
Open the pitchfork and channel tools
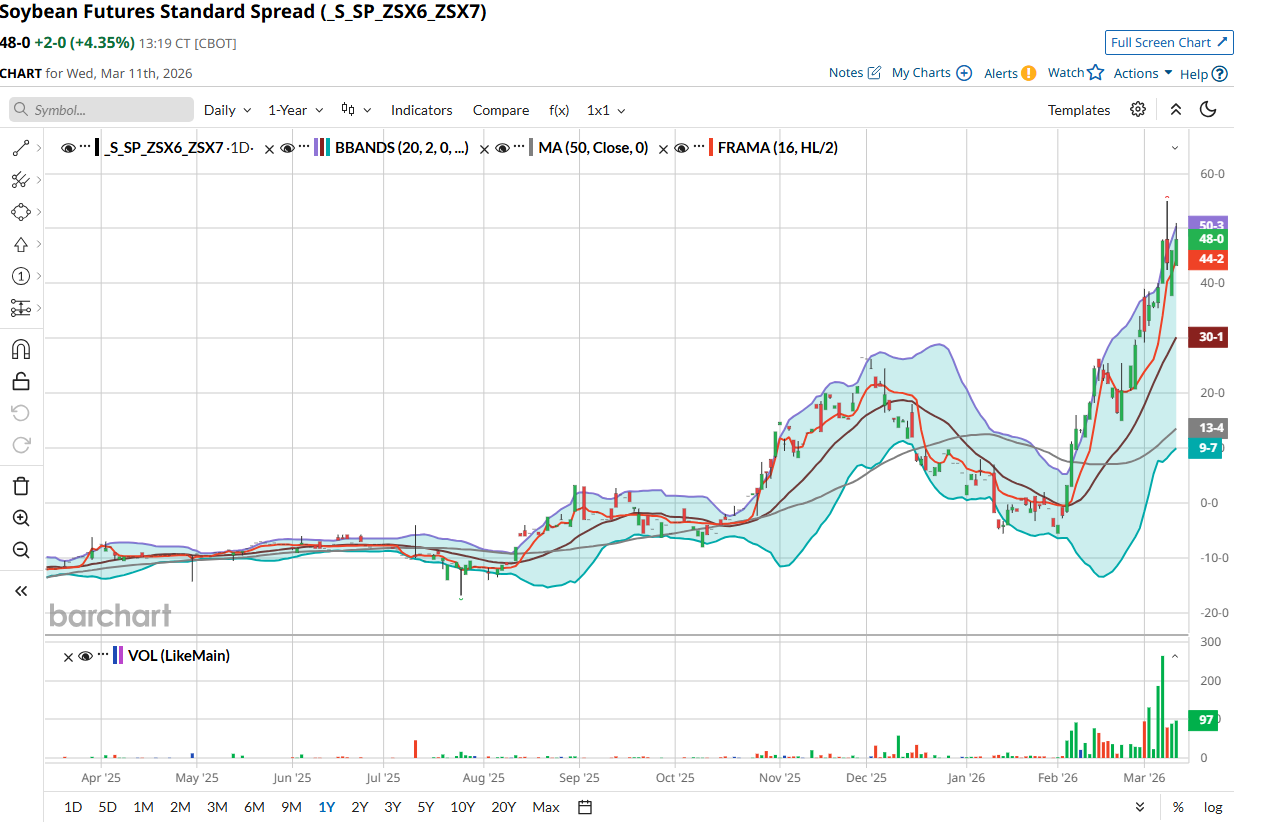[x=20, y=180]
